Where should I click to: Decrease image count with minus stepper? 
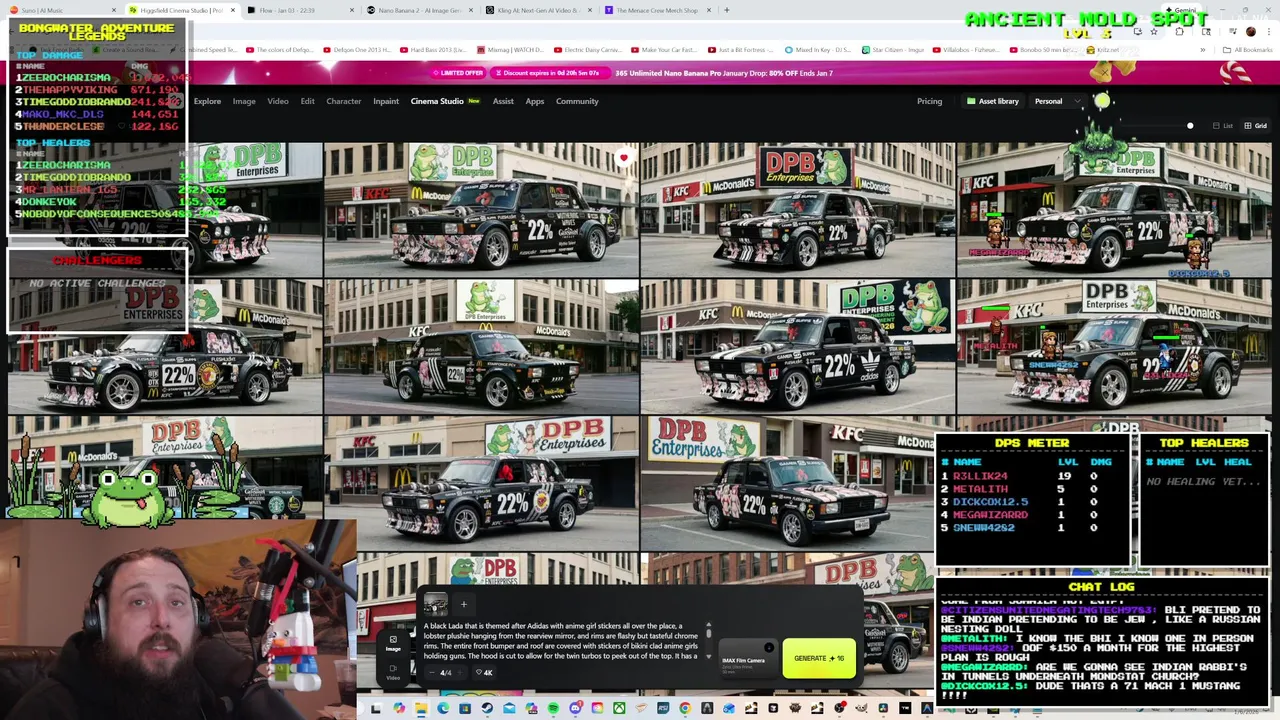coord(432,673)
